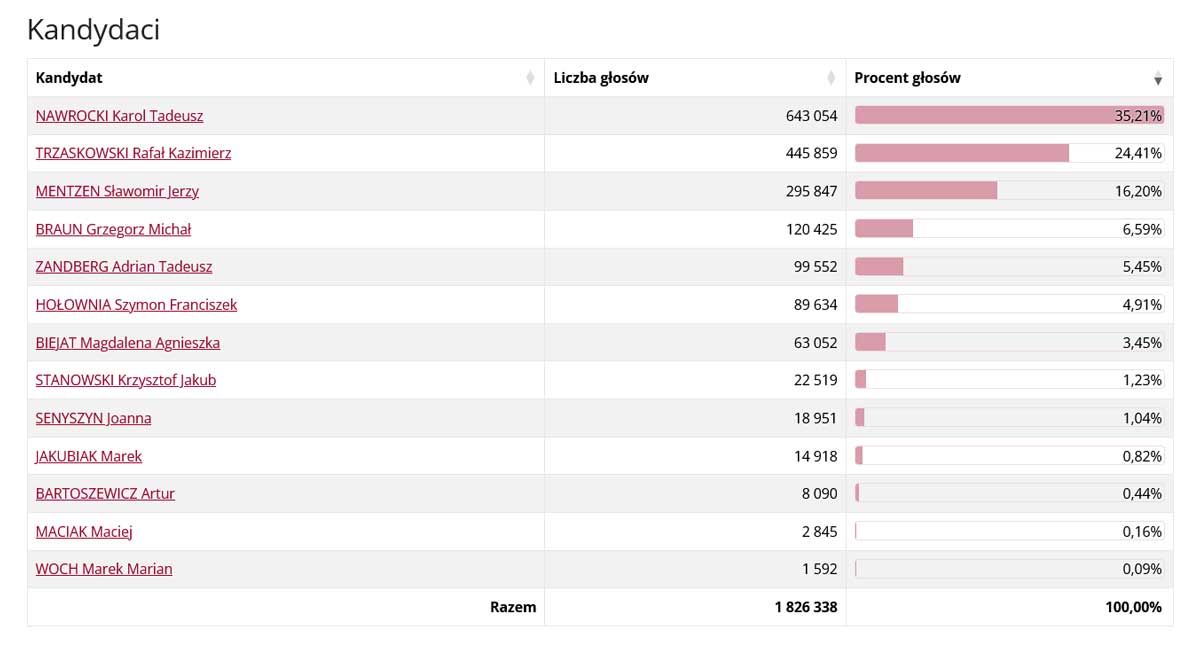Open WOCH Marek Marian link
Image resolution: width=1200 pixels, height=657 pixels.
103,569
